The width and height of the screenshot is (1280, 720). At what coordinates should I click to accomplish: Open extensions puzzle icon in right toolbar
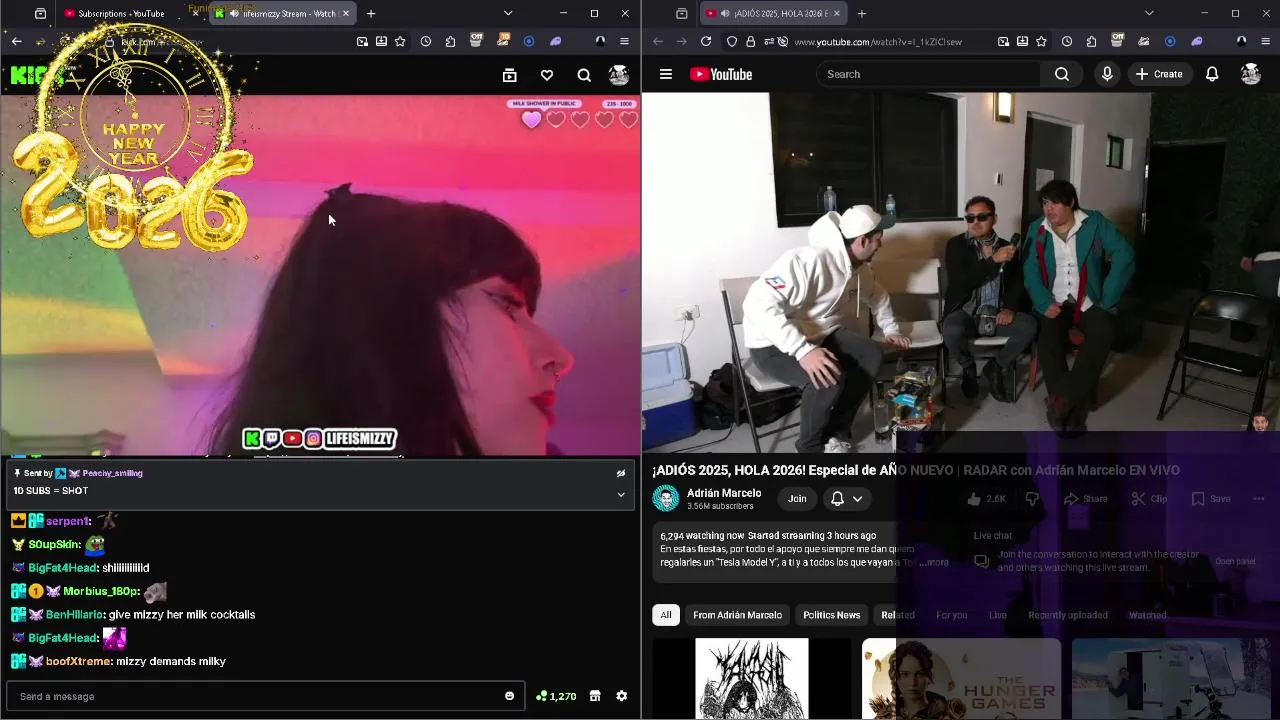point(1091,42)
